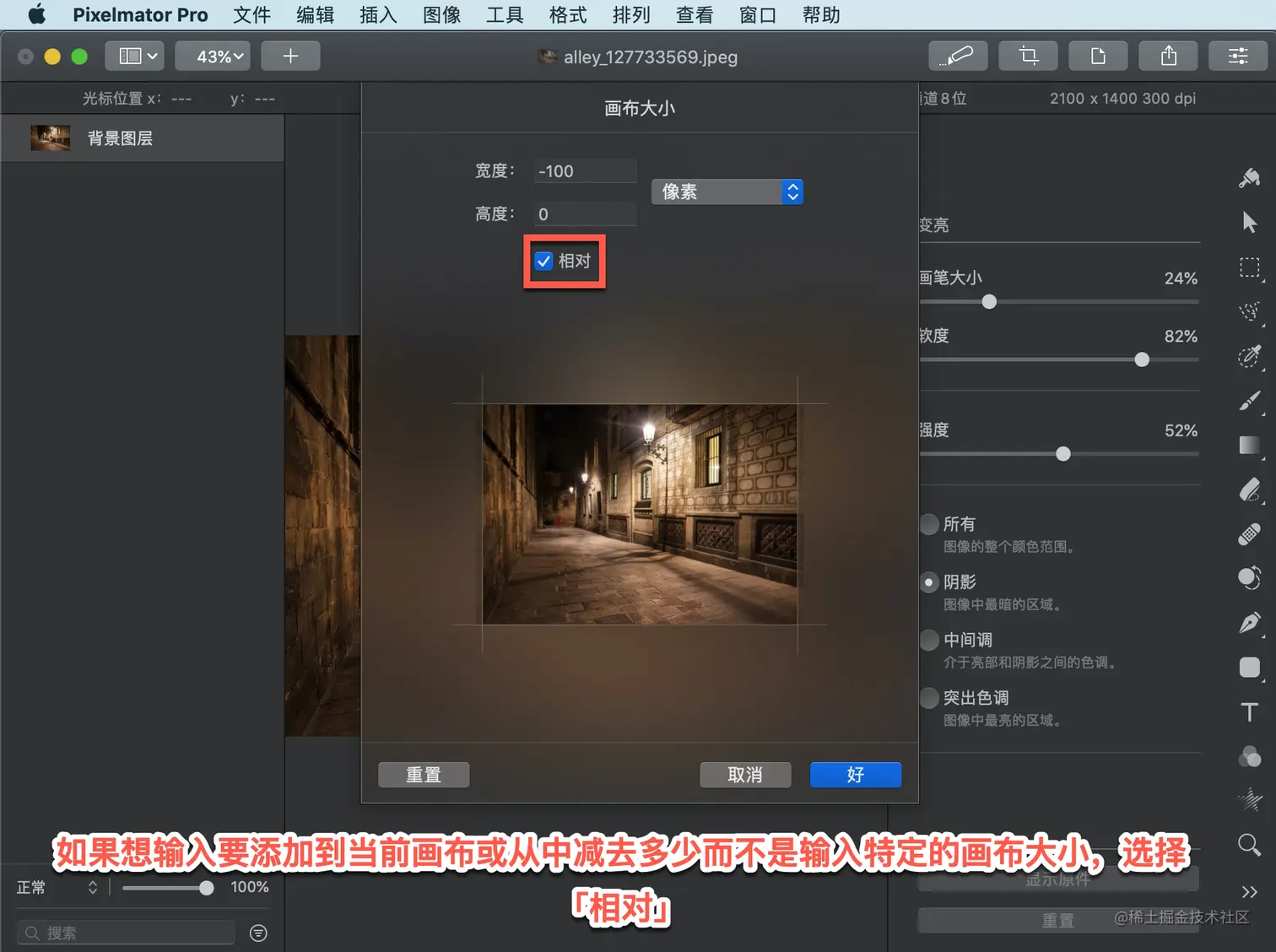Click the 2100 x 1400 300 dpi info text
Image resolution: width=1276 pixels, height=952 pixels.
click(1122, 98)
